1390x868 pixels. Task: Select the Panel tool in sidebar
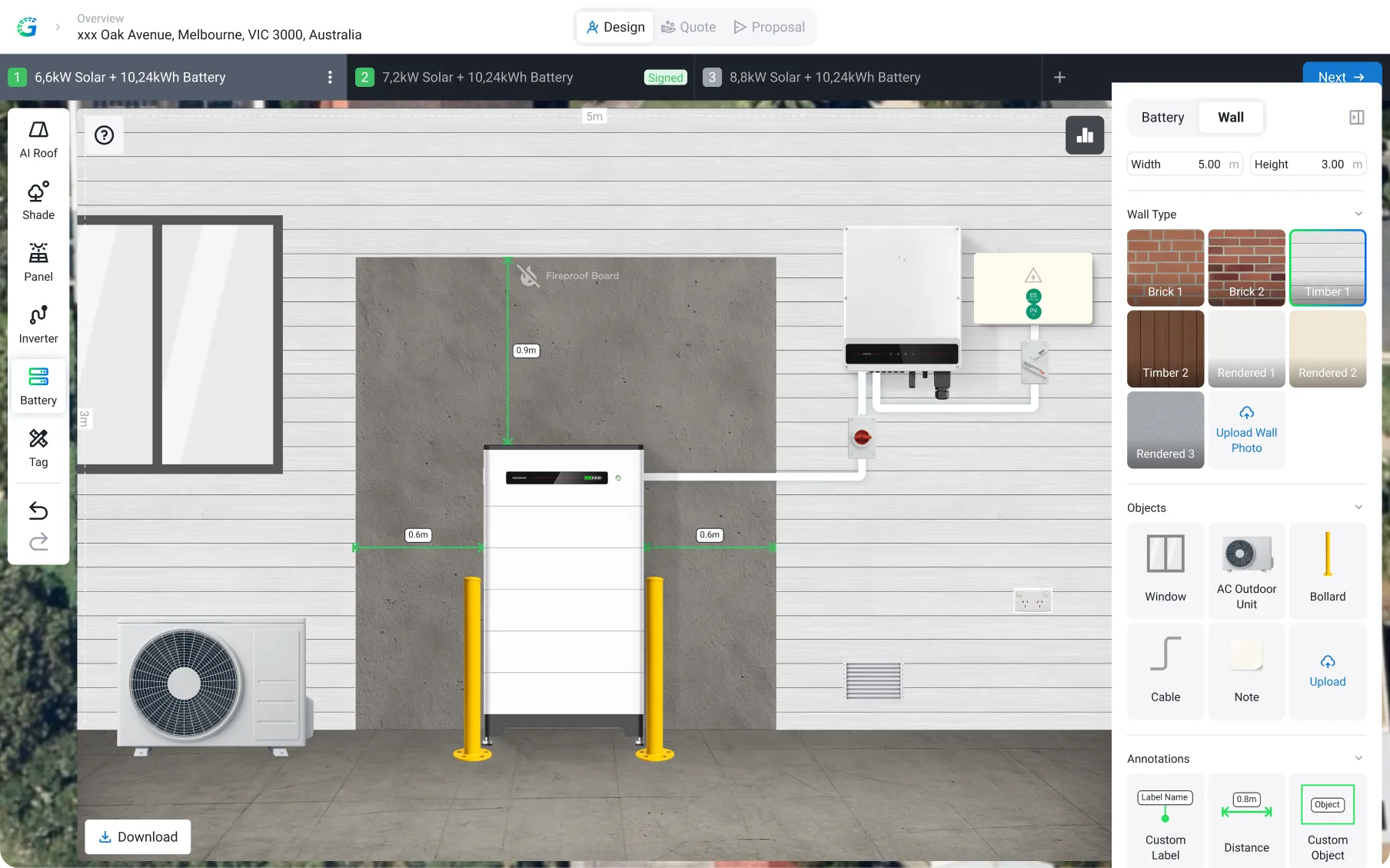tap(38, 263)
